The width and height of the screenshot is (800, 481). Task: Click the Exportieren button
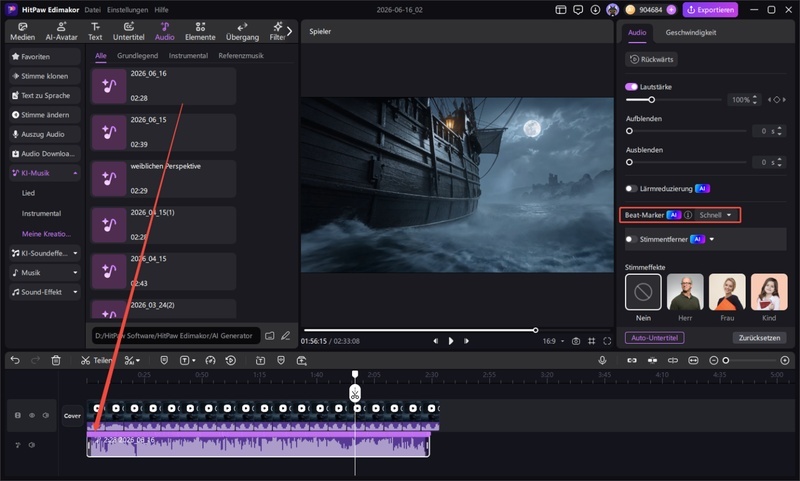tap(710, 10)
